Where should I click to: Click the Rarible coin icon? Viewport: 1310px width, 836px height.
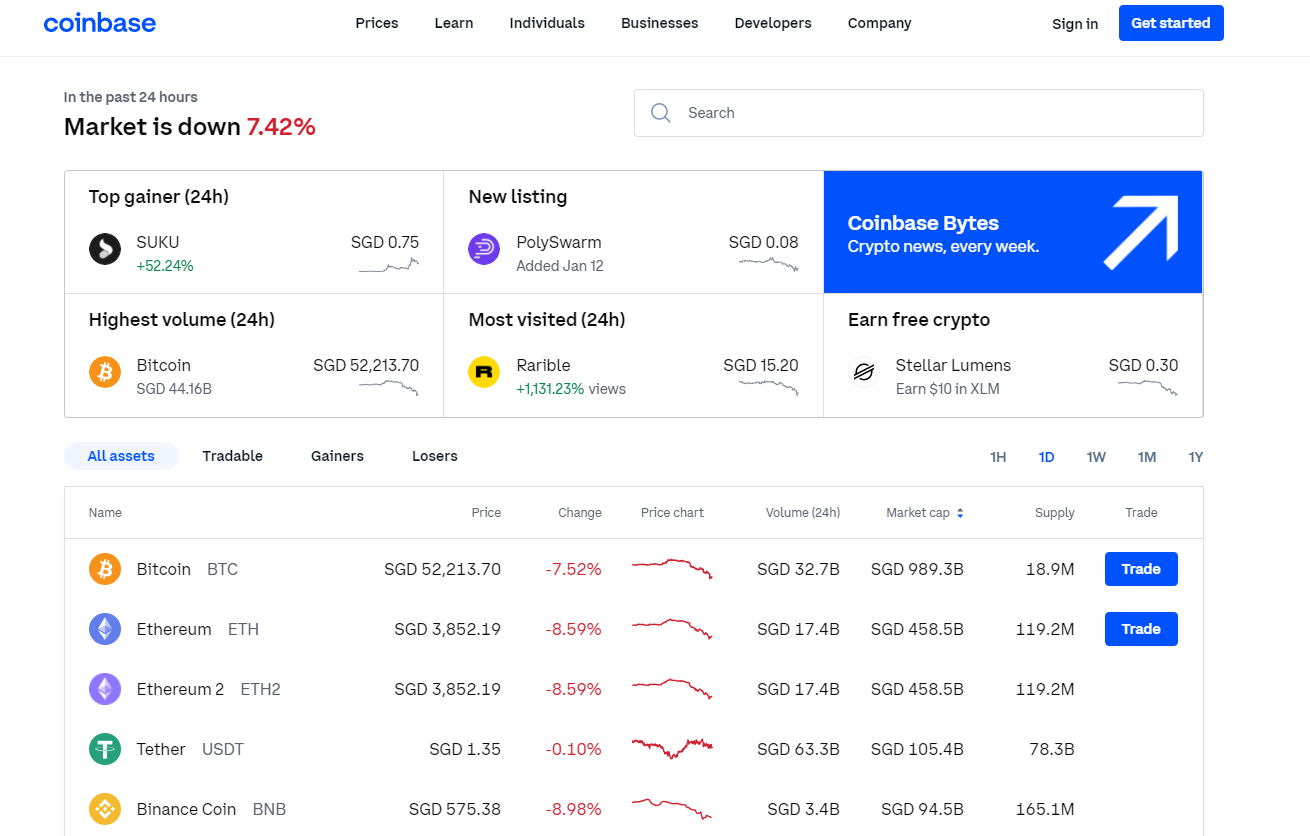pos(484,372)
